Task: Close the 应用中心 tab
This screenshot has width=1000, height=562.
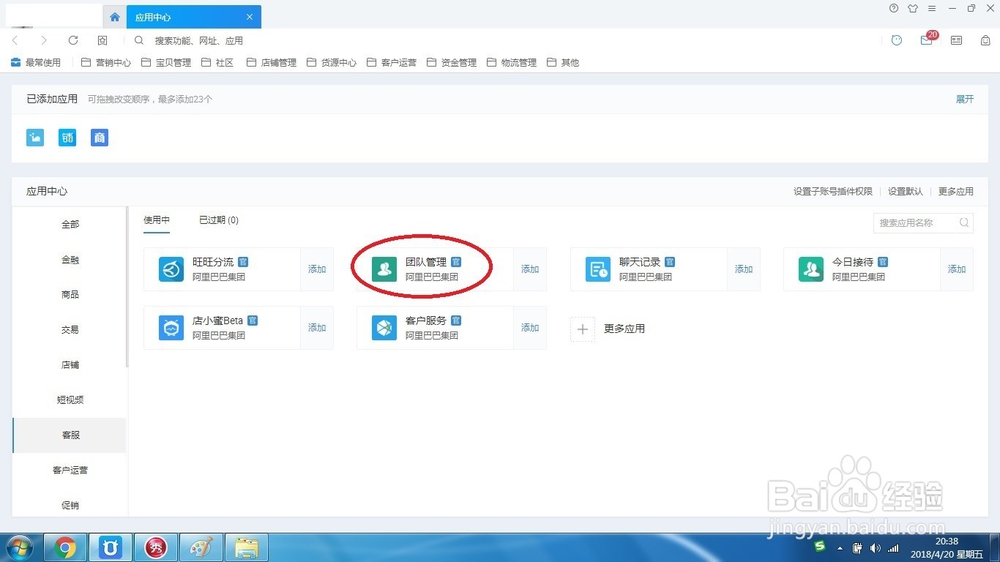Action: 249,17
